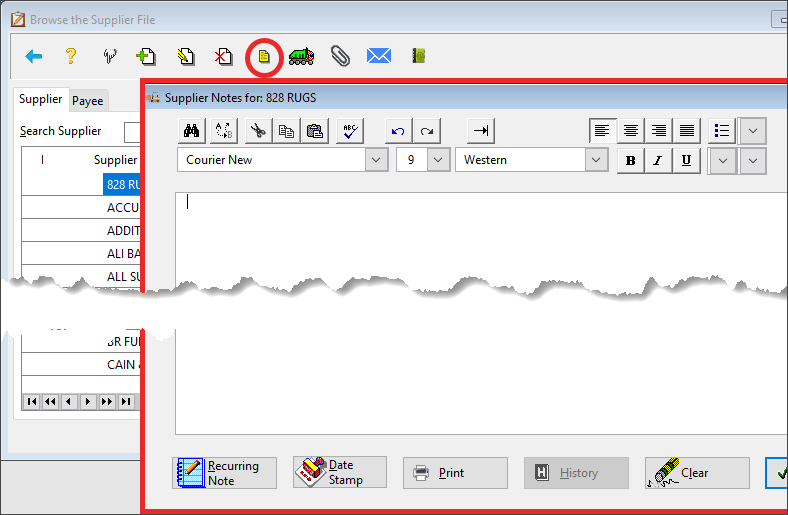The image size is (788, 515).
Task: Click the paperclip attachments icon
Action: (x=340, y=56)
